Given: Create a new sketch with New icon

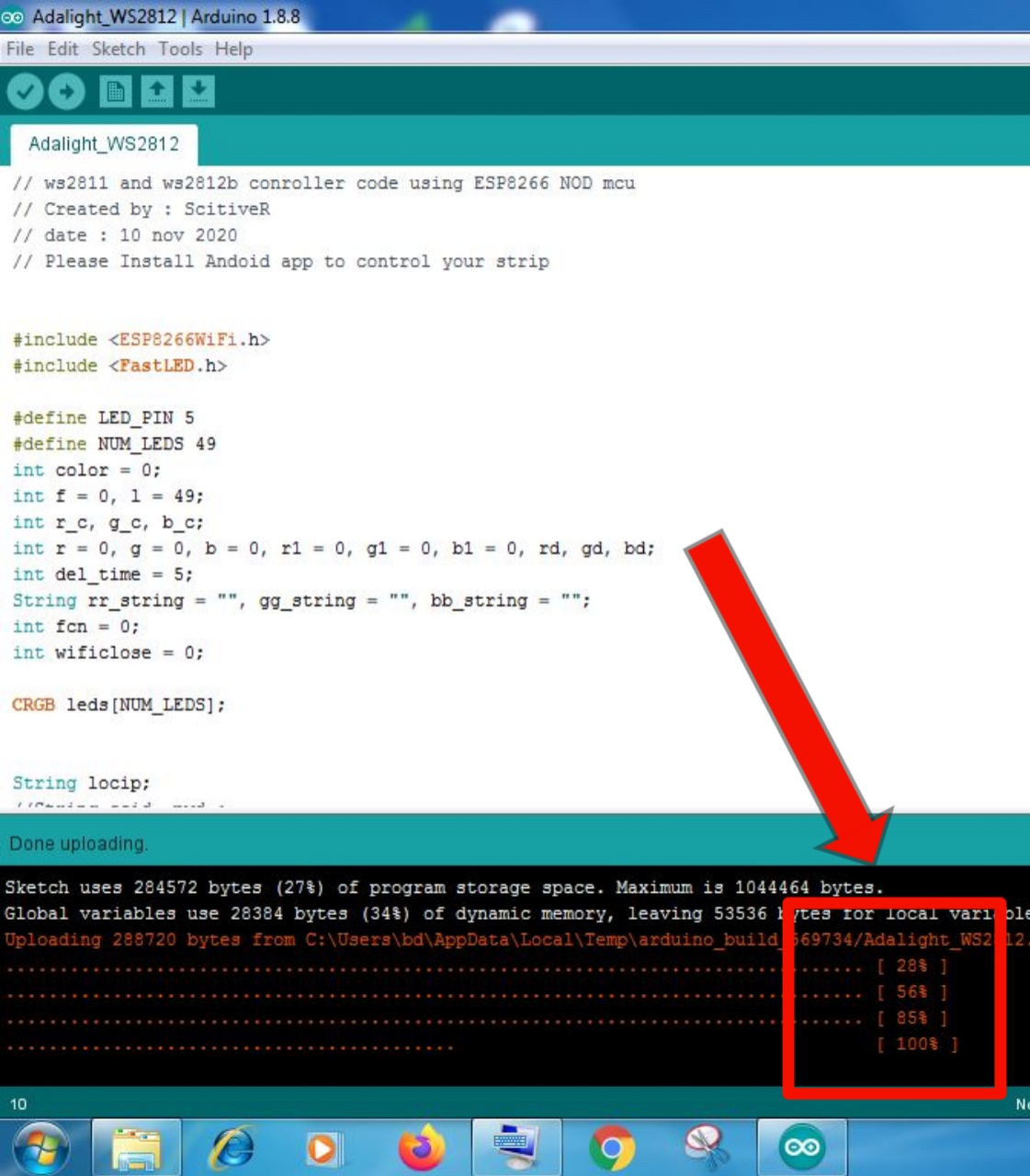Looking at the screenshot, I should click(x=116, y=91).
